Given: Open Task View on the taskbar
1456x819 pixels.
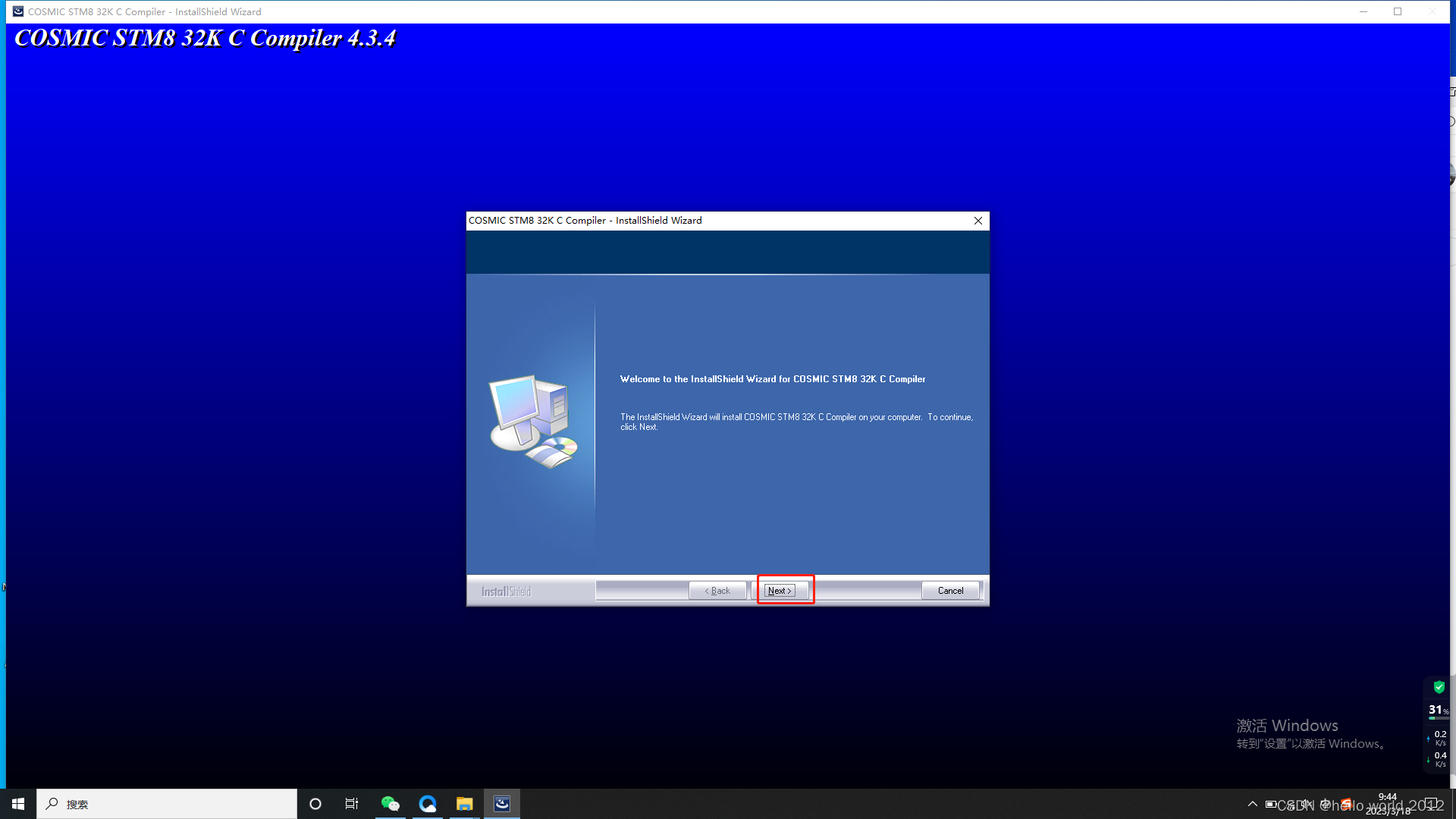Looking at the screenshot, I should pos(352,804).
